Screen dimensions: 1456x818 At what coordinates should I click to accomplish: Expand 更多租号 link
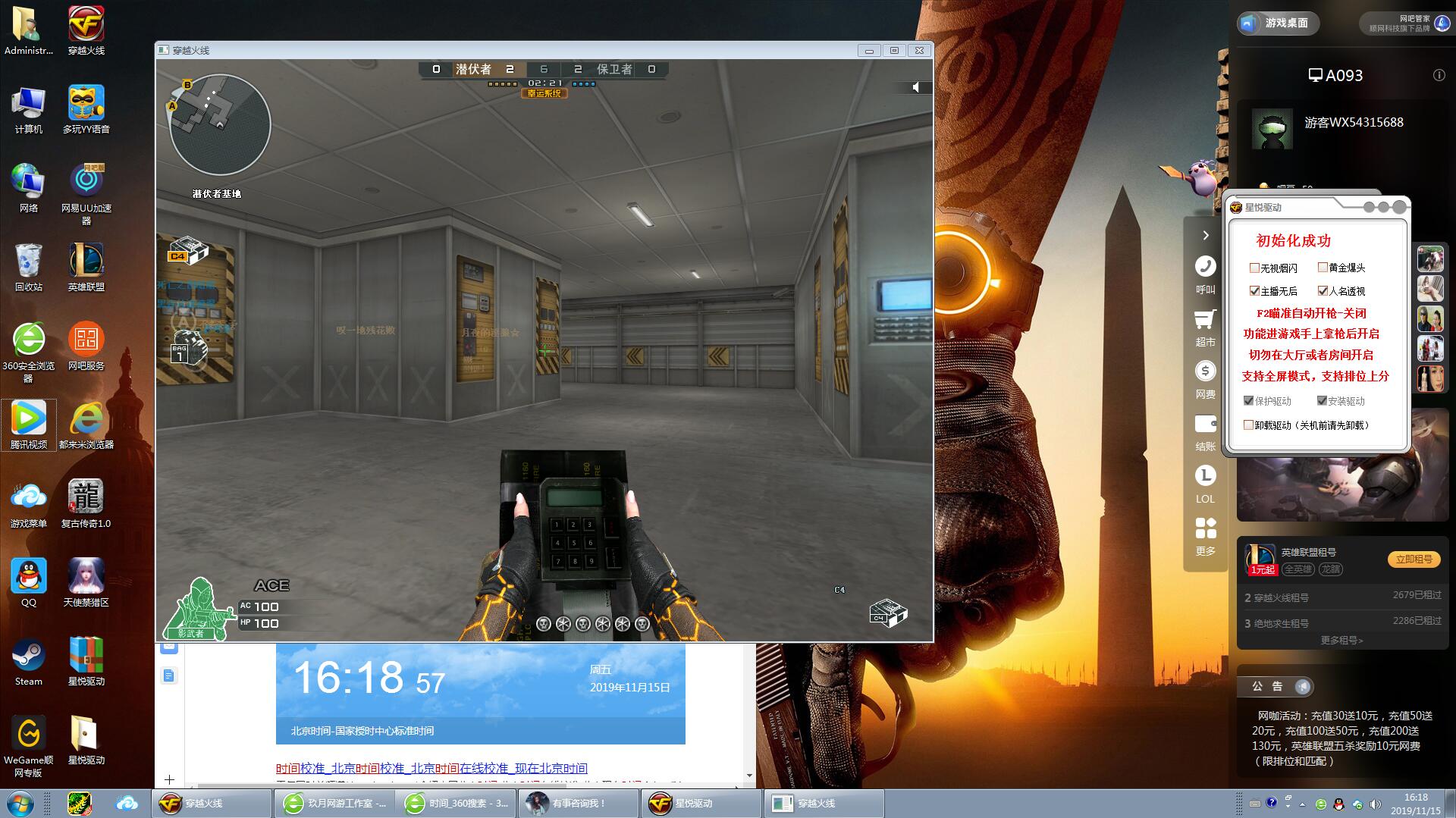1341,641
